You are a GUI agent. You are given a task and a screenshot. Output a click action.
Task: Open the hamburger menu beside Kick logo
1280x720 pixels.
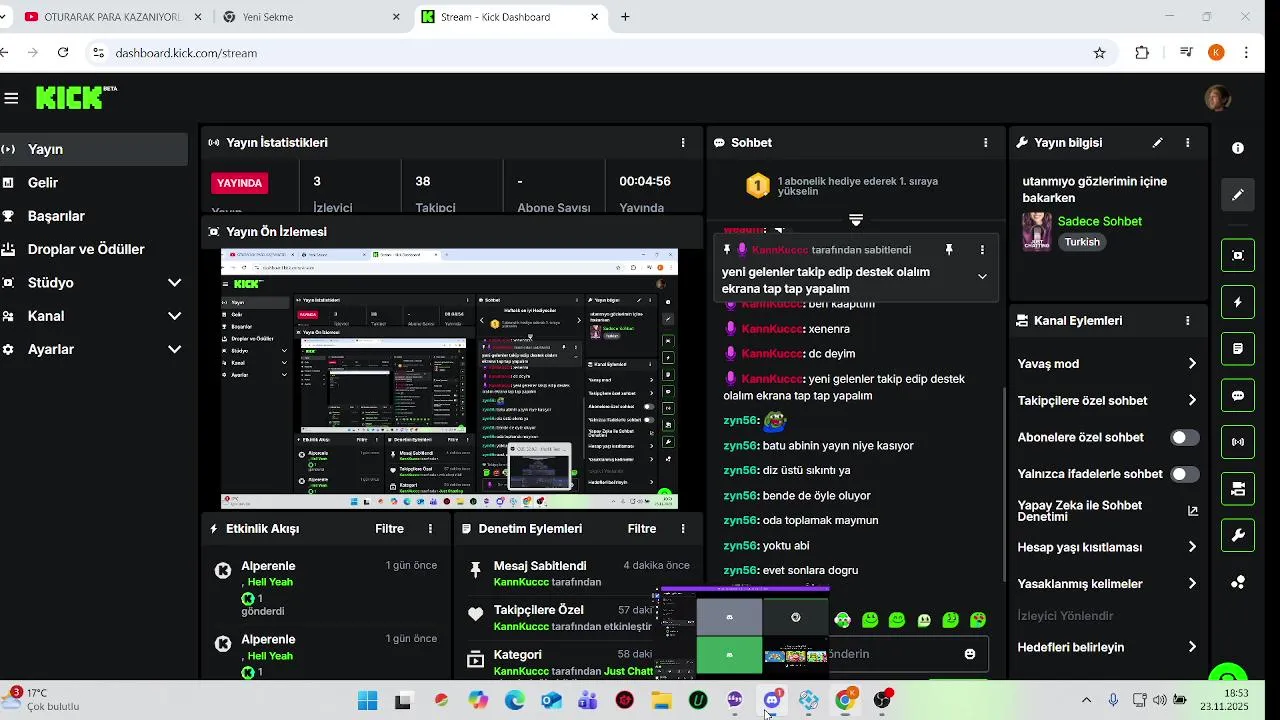(11, 98)
